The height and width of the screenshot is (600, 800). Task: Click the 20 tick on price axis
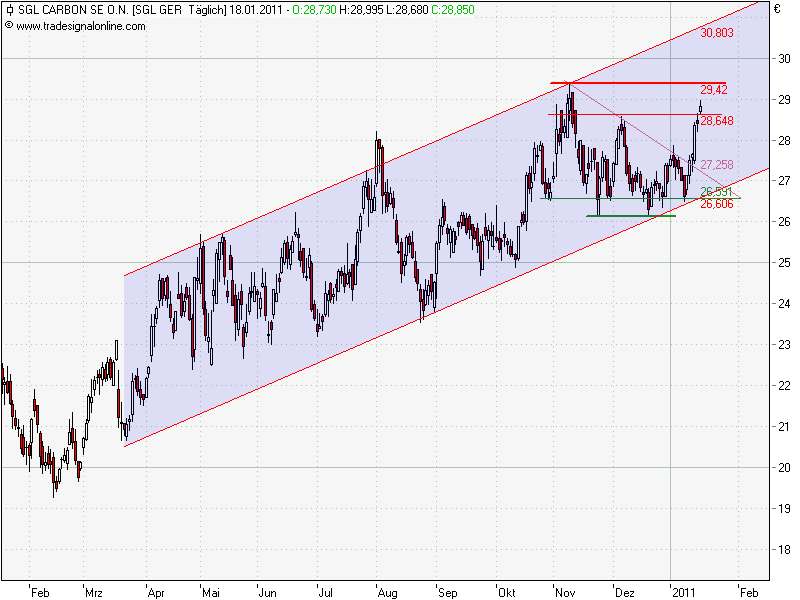784,467
